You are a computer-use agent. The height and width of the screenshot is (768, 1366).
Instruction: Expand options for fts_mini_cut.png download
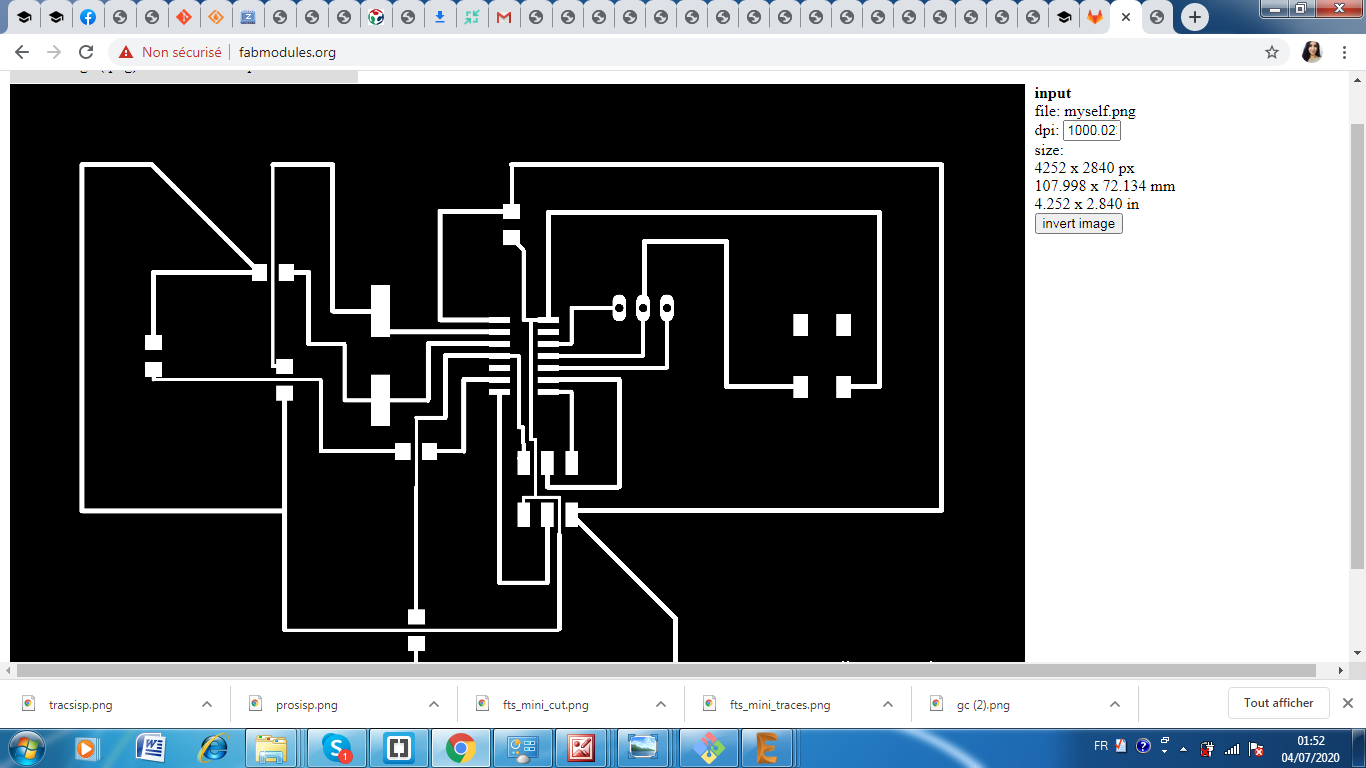661,704
